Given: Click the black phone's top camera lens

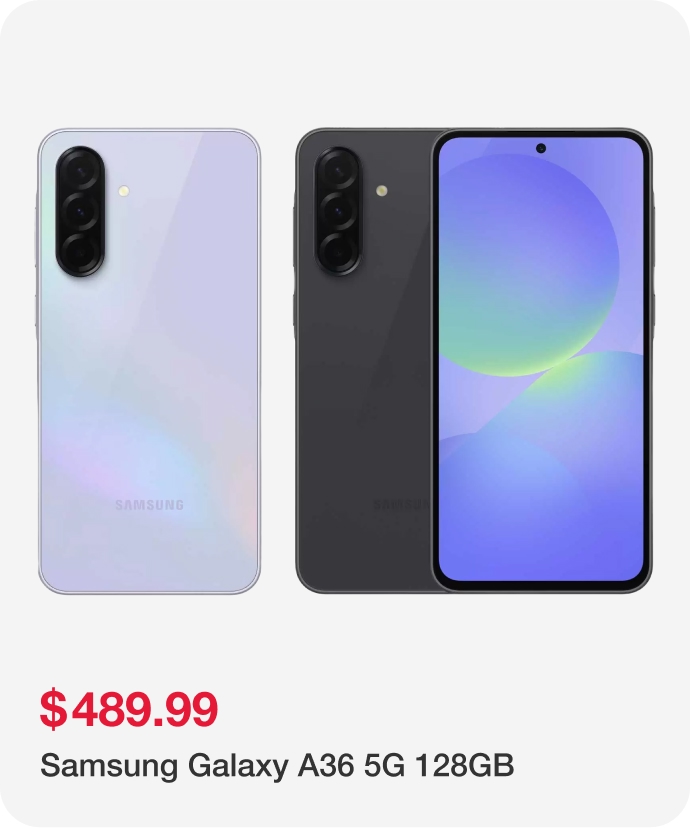Looking at the screenshot, I should coord(338,171).
